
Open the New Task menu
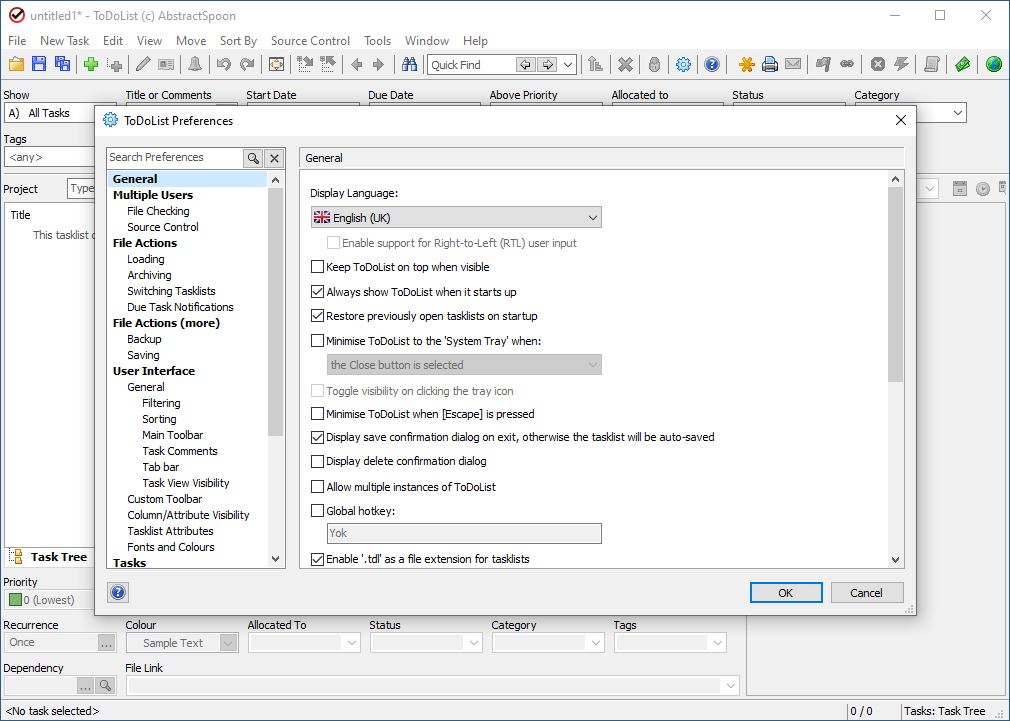[64, 41]
